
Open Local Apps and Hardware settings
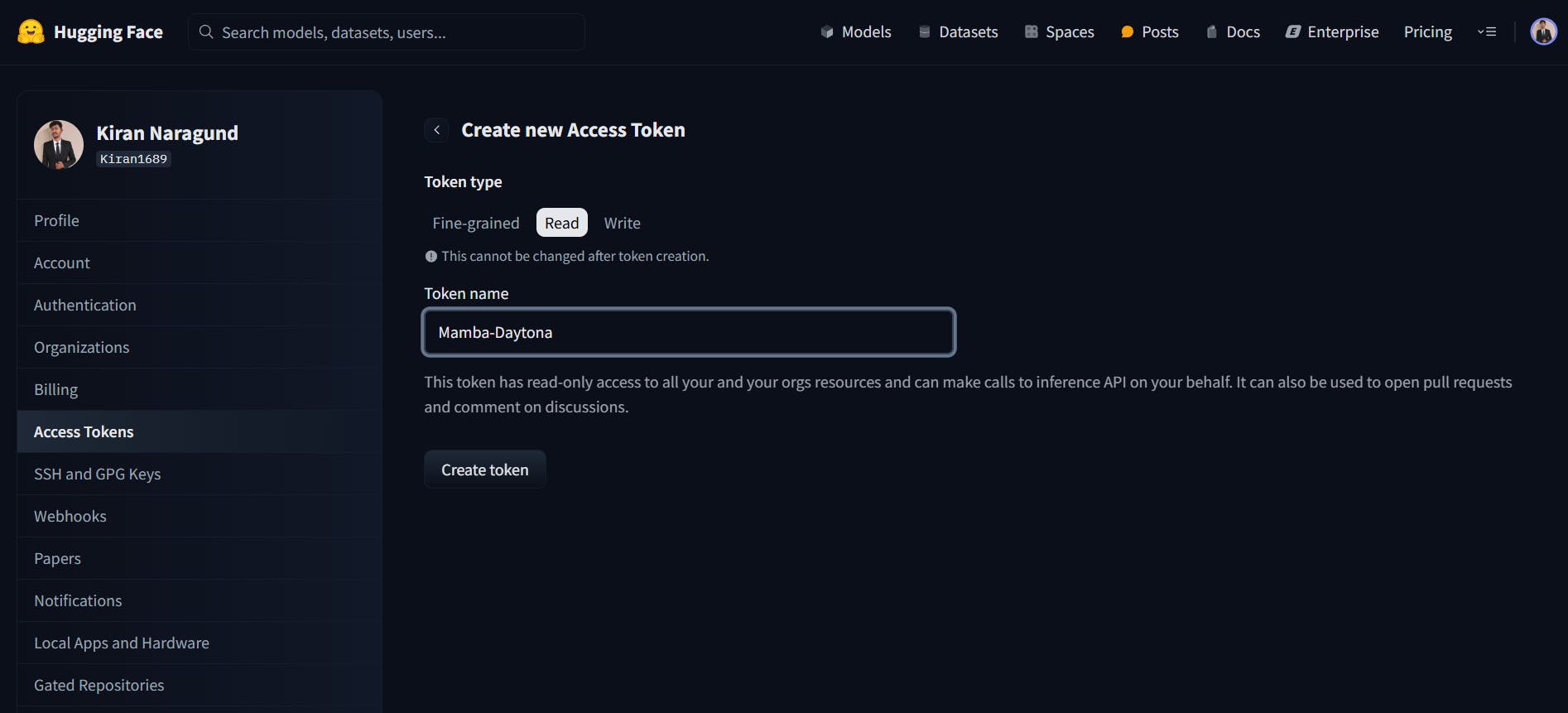(200, 643)
